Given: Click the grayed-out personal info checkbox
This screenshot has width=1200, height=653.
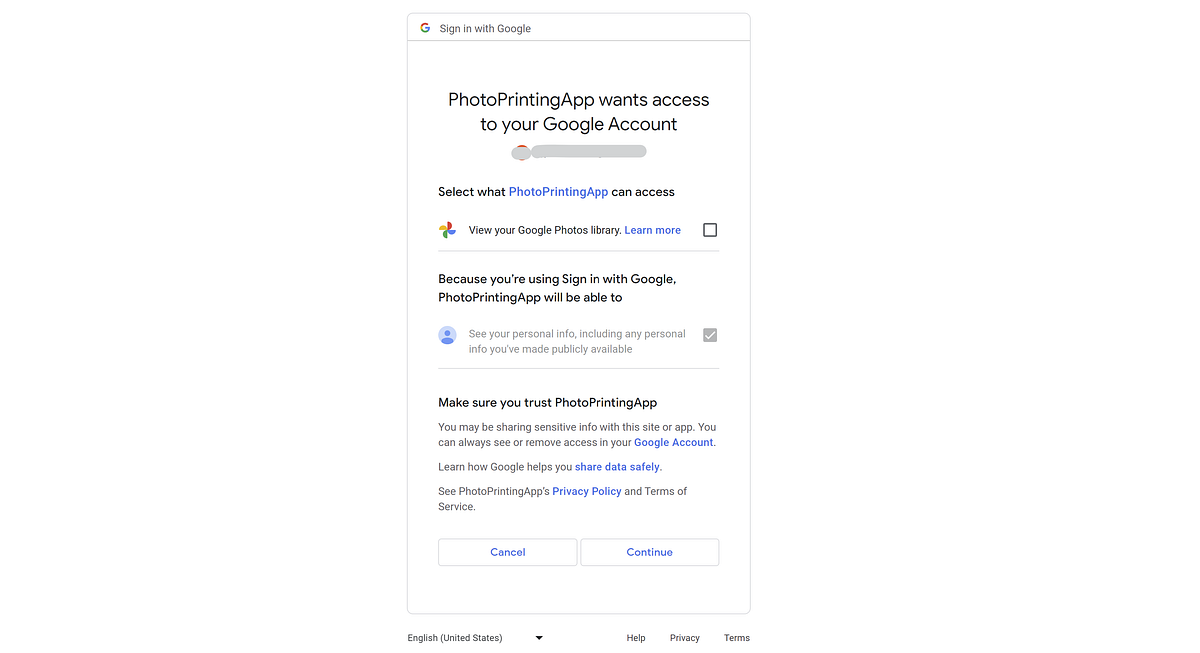Looking at the screenshot, I should coord(710,335).
